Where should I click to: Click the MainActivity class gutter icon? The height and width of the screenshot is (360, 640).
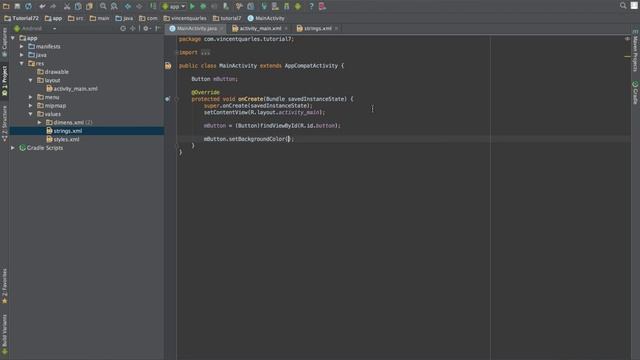(x=168, y=66)
